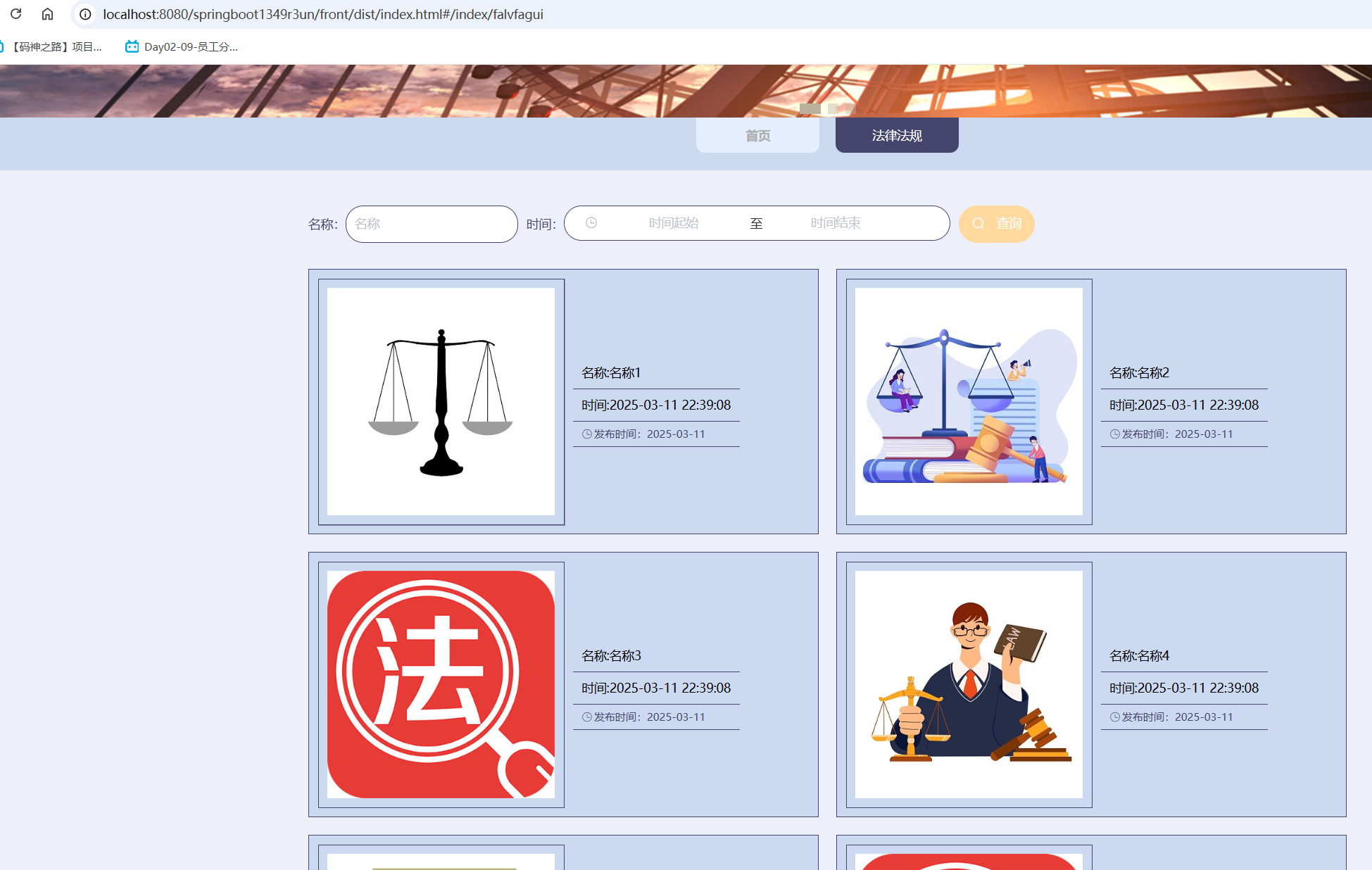1372x870 pixels.
Task: Click the Day02-09 bookmark icon
Action: click(x=132, y=47)
